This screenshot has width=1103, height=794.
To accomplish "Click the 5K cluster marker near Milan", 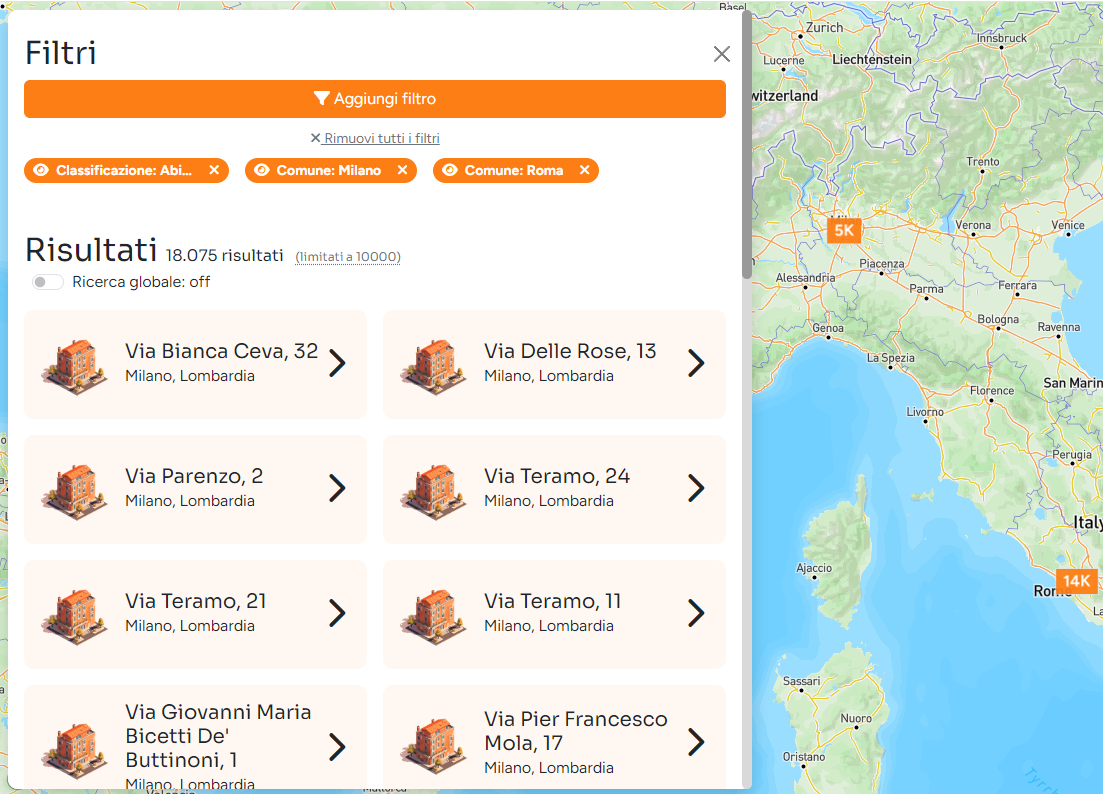I will pyautogui.click(x=844, y=231).
